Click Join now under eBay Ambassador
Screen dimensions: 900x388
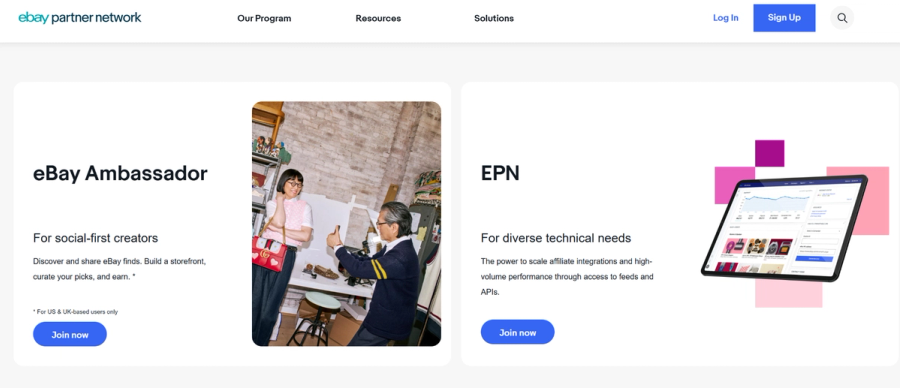tap(70, 334)
